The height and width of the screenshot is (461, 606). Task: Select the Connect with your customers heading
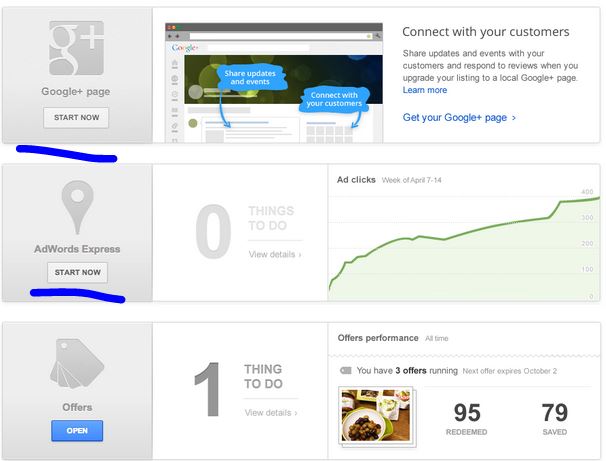(486, 32)
